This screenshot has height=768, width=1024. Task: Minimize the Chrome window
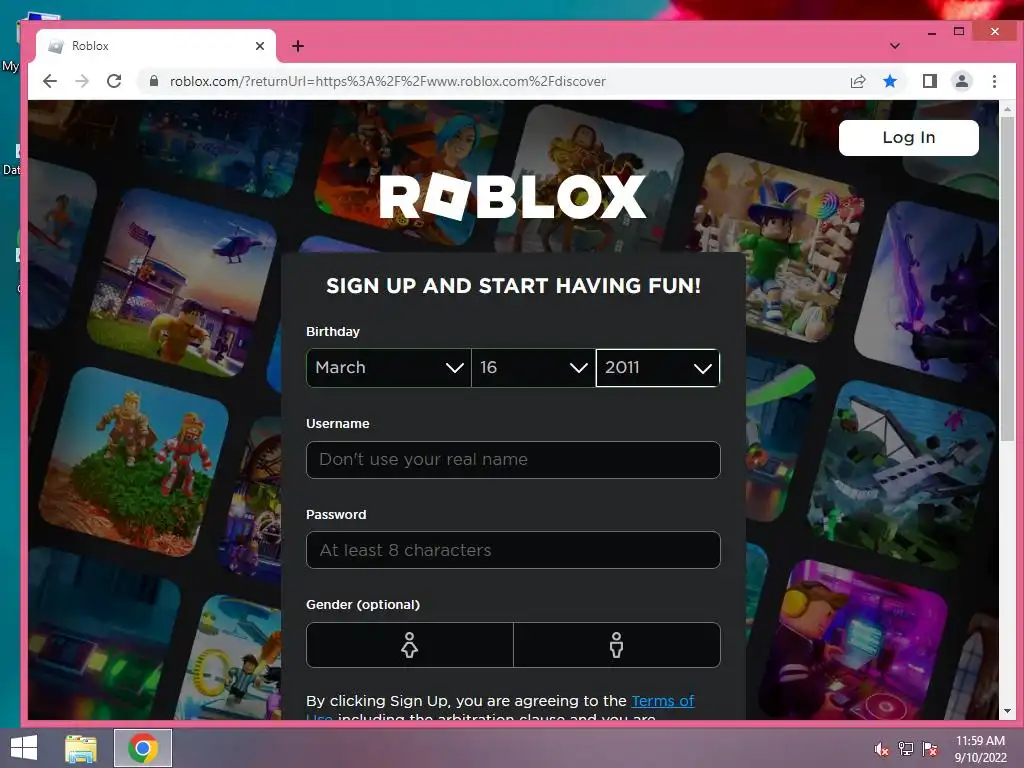point(932,31)
